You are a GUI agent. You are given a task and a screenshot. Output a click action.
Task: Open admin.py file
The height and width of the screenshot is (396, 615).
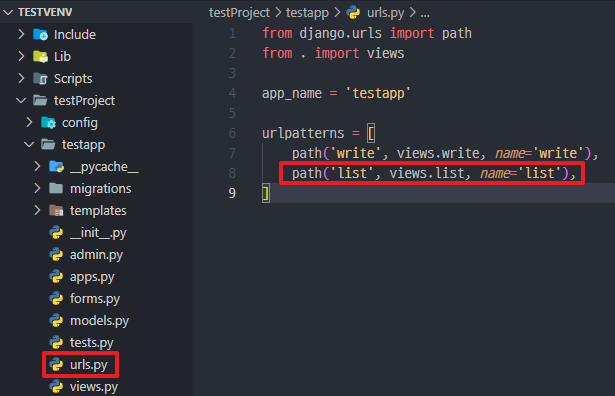pos(96,255)
